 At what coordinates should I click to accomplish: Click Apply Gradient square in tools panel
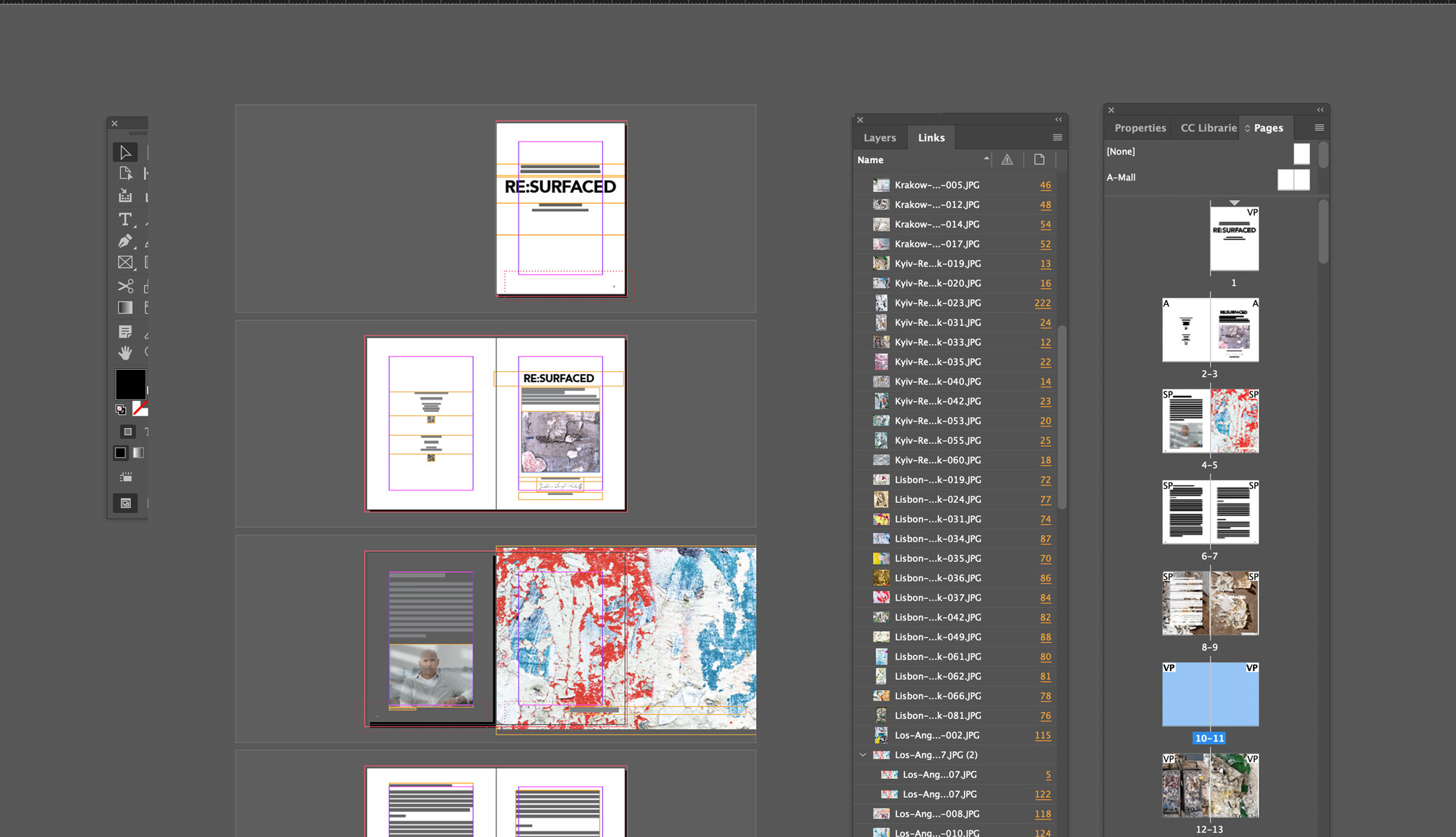138,453
